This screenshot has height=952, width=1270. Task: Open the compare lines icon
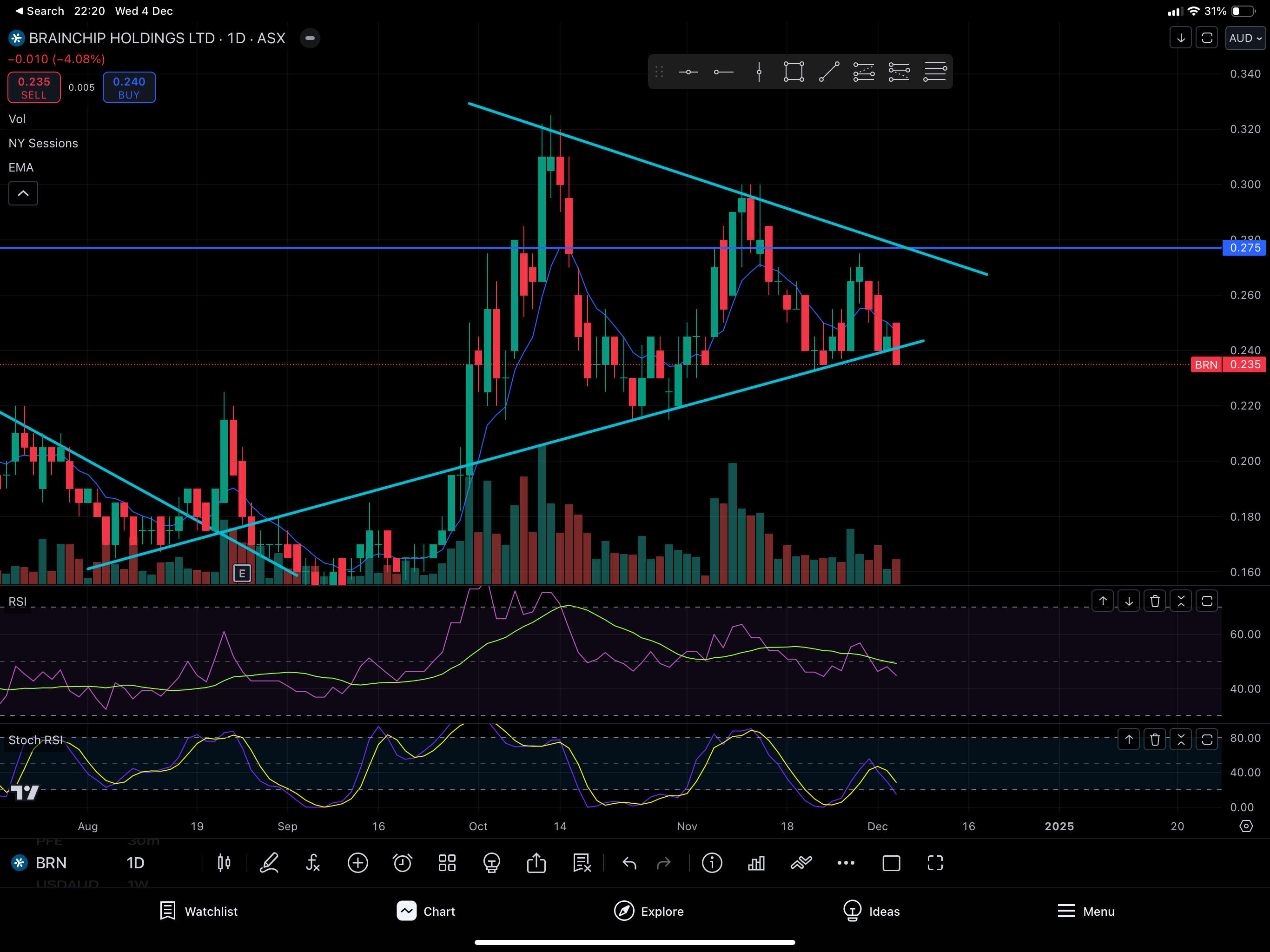coord(801,863)
